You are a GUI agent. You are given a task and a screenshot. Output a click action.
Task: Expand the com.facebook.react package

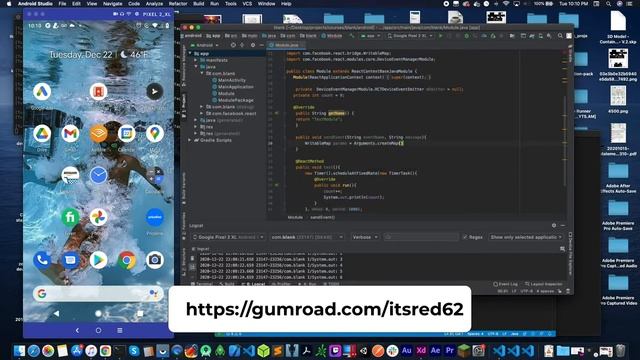point(202,113)
